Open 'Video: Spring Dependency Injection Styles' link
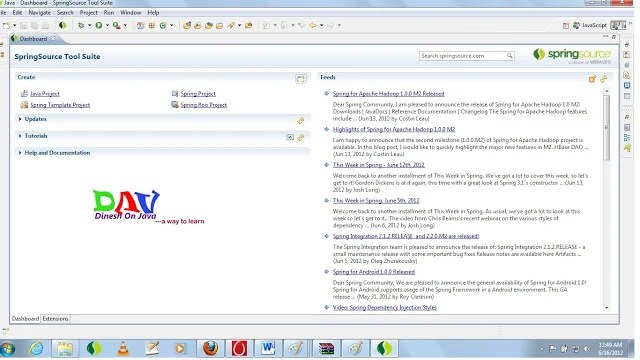 pos(385,307)
